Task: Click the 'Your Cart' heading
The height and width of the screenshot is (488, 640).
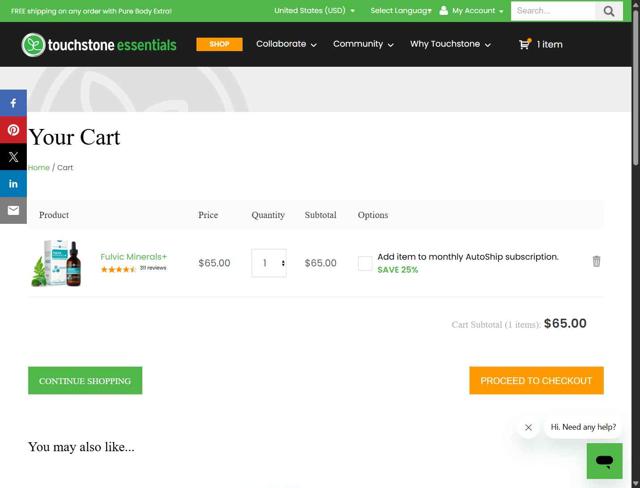Action: pos(74,137)
